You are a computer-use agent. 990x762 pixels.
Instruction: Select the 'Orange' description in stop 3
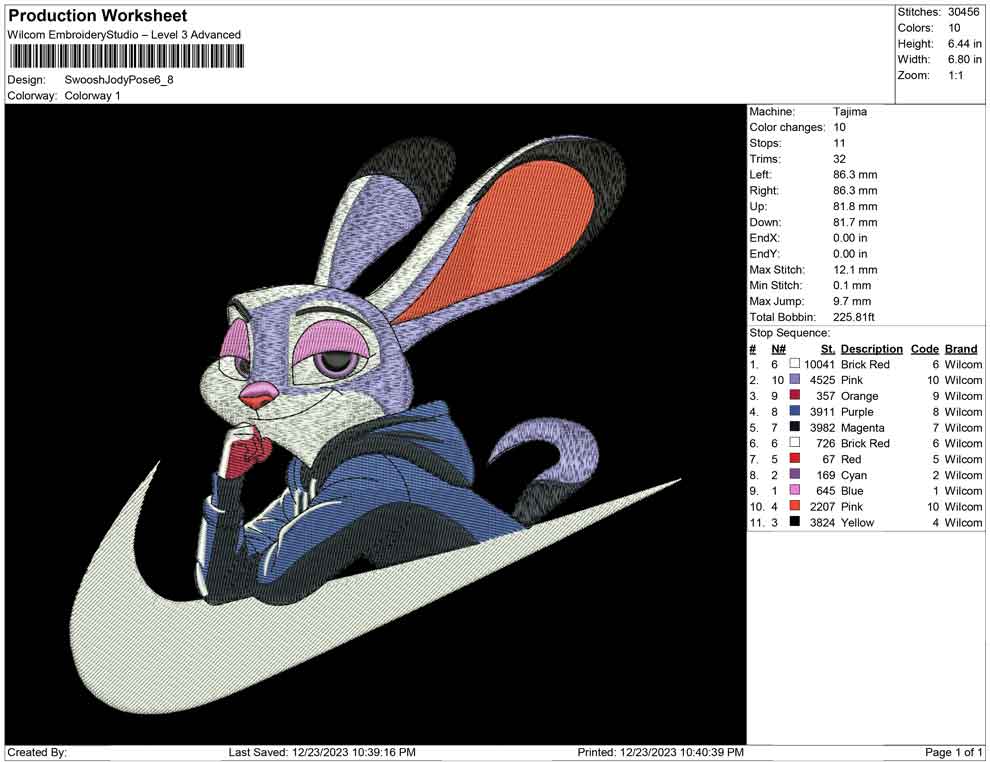coord(859,396)
